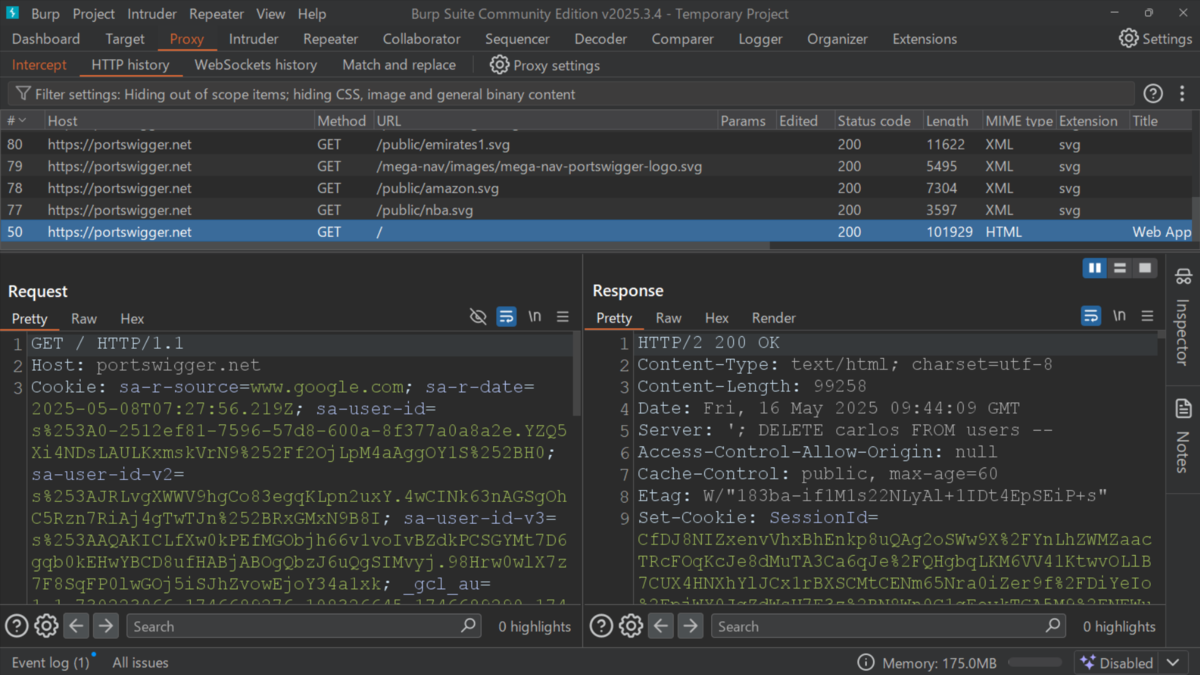Open the View menu
The height and width of the screenshot is (675, 1200).
[270, 14]
